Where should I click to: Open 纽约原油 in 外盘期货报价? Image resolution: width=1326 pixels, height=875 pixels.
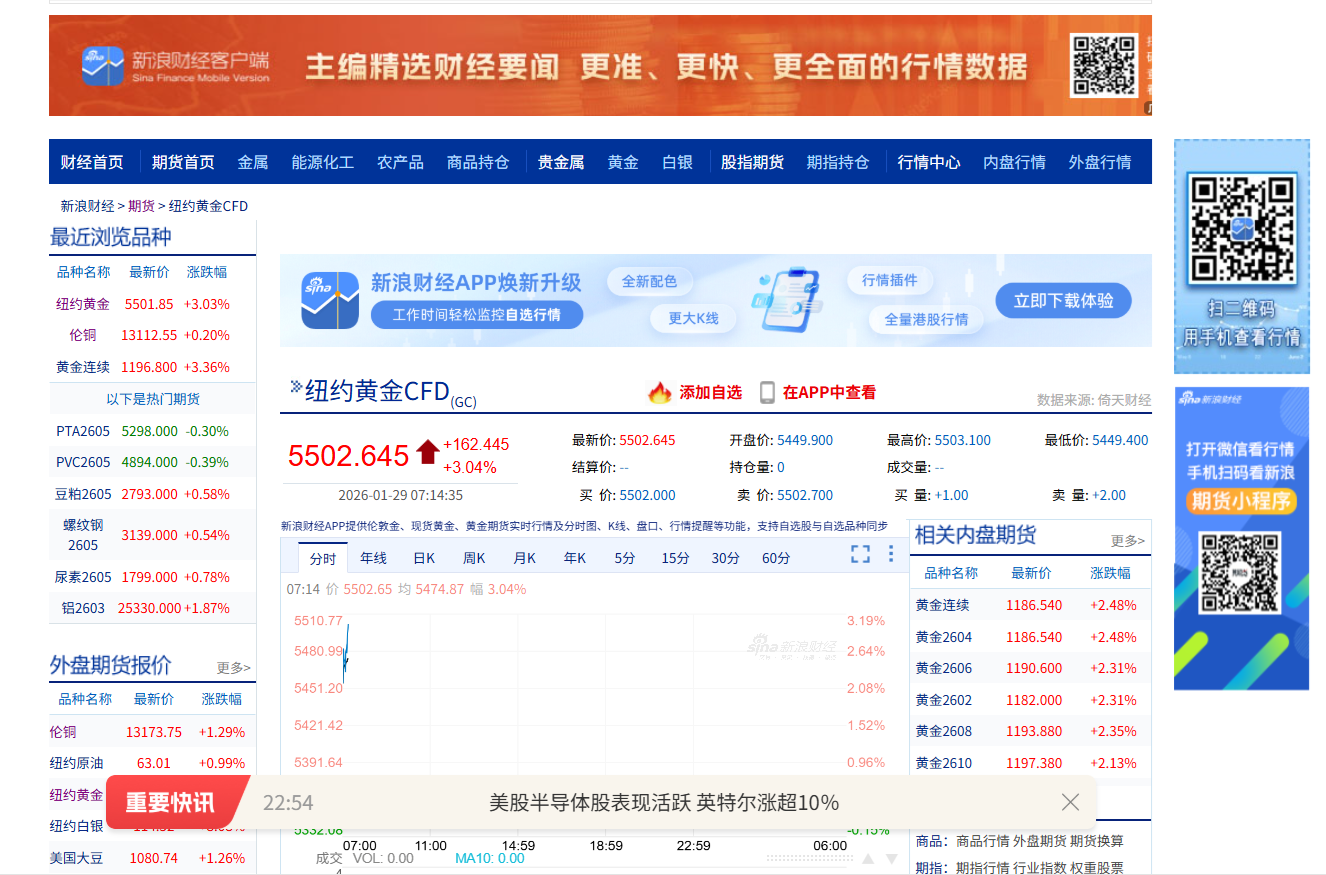point(76,763)
